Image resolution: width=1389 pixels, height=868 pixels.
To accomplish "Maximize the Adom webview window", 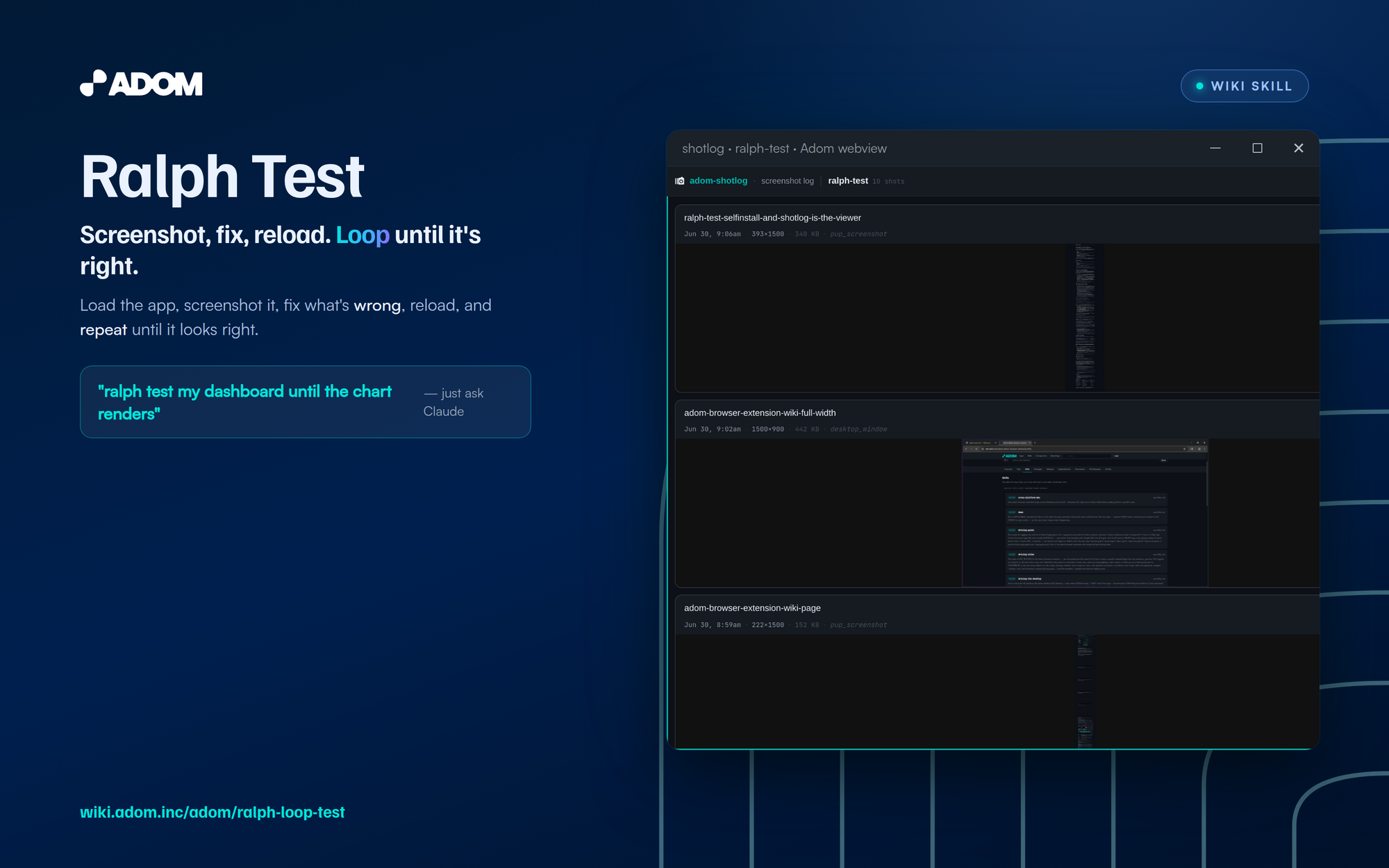I will point(1257,148).
